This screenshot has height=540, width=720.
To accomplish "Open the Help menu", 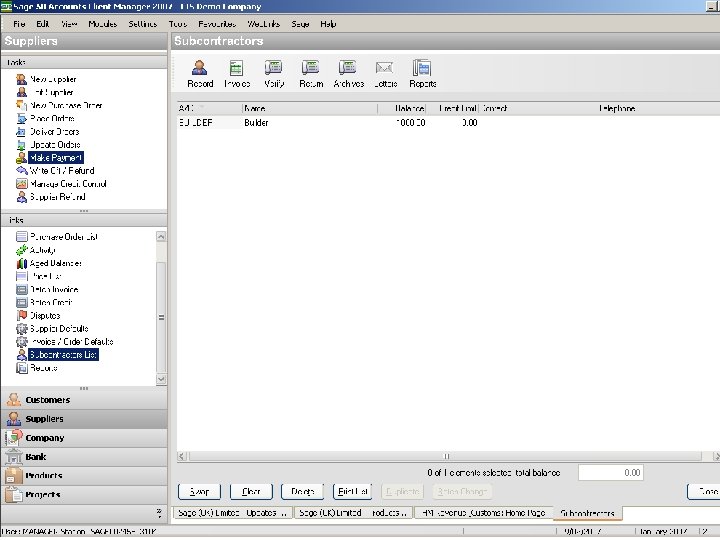I will (328, 24).
